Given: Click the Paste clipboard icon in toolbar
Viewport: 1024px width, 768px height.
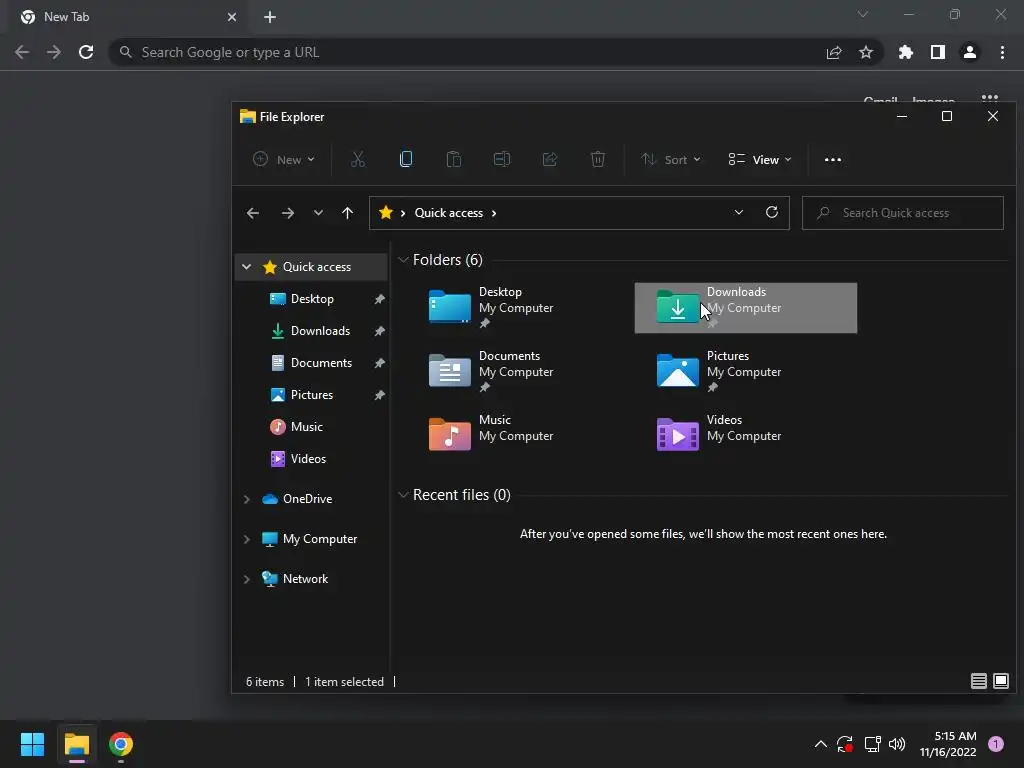Looking at the screenshot, I should point(454,159).
